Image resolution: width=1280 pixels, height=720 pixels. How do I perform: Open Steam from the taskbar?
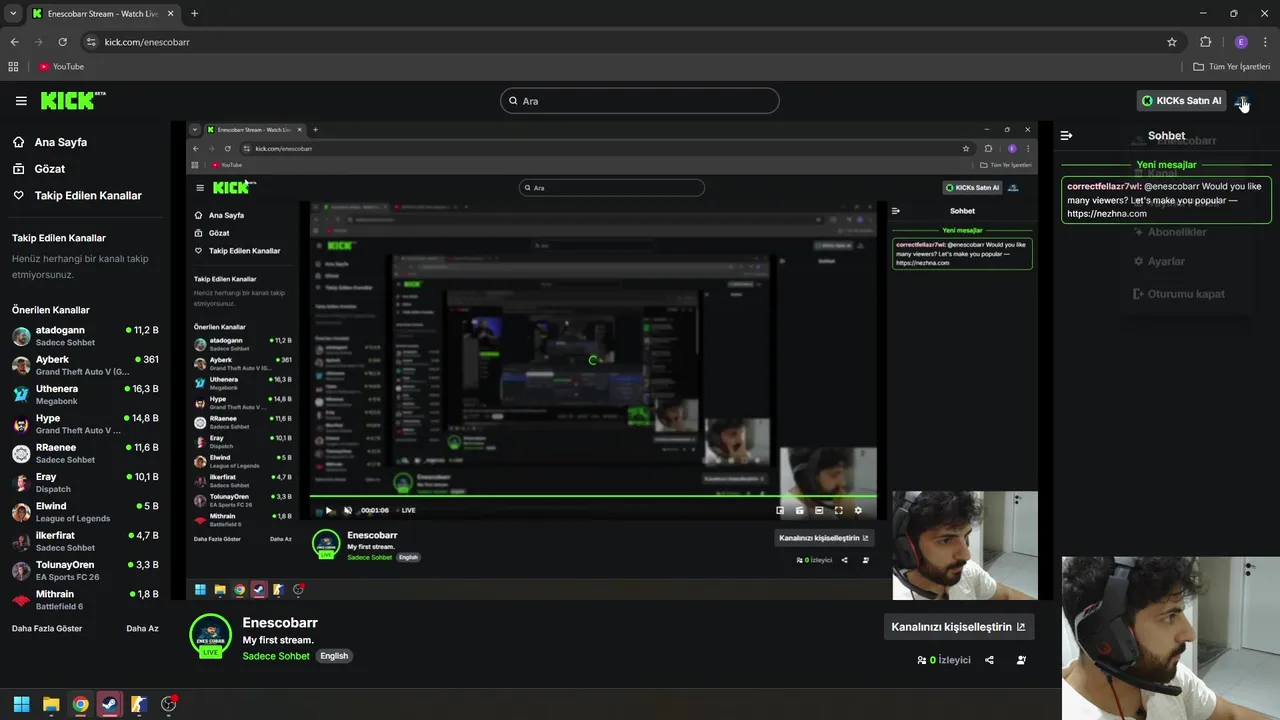tap(109, 704)
